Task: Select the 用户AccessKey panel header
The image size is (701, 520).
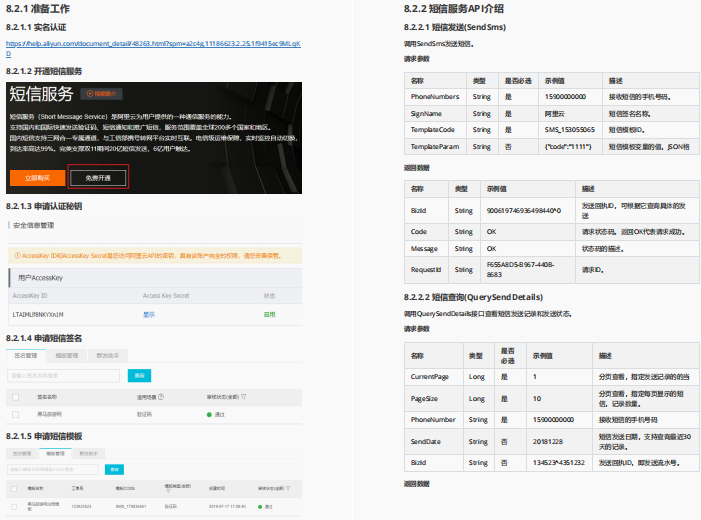Action: point(155,278)
